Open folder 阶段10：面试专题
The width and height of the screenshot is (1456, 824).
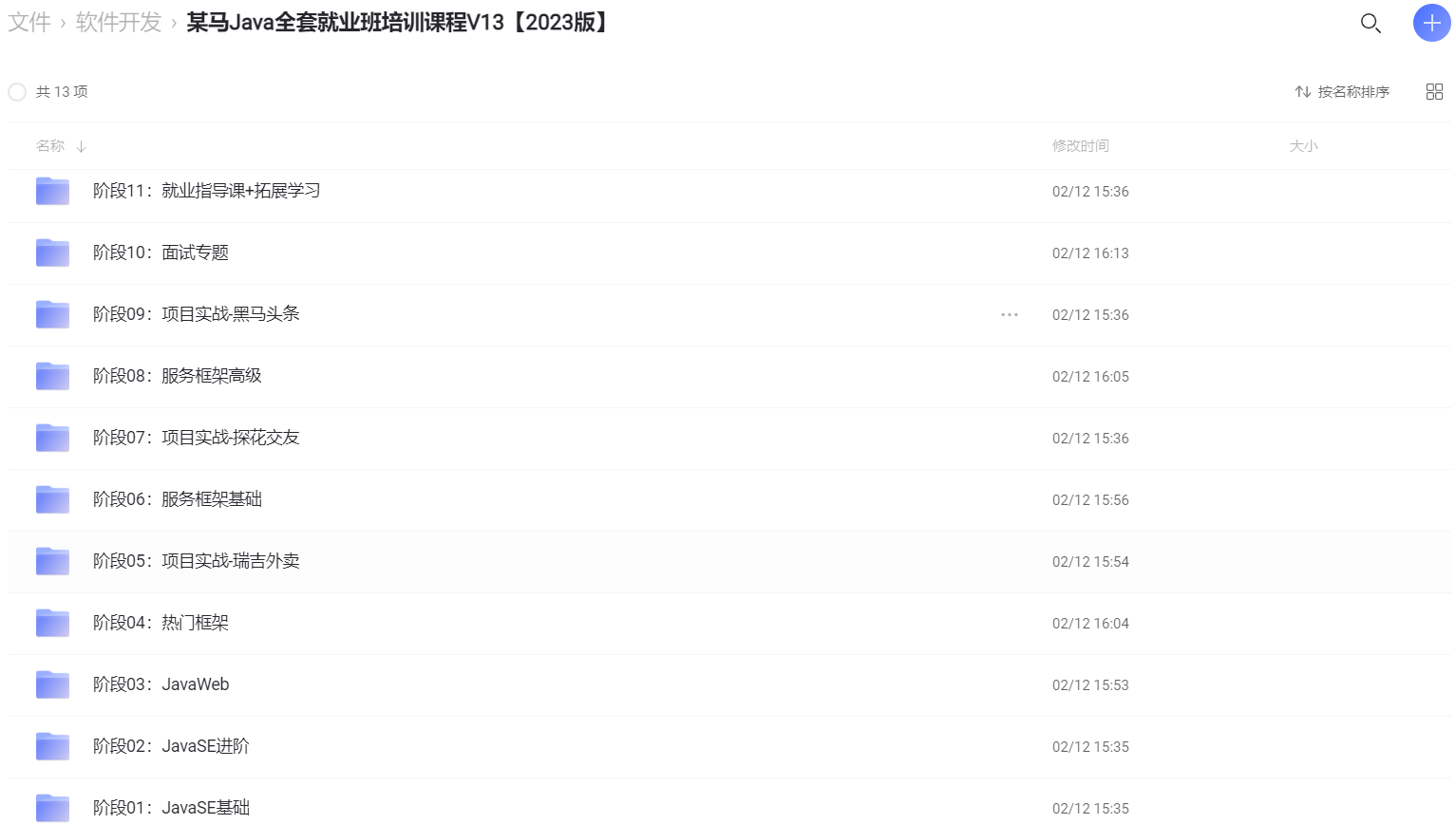point(161,253)
